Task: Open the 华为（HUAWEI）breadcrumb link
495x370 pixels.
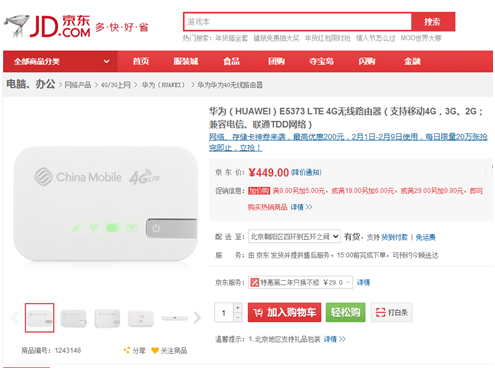Action: click(x=163, y=85)
